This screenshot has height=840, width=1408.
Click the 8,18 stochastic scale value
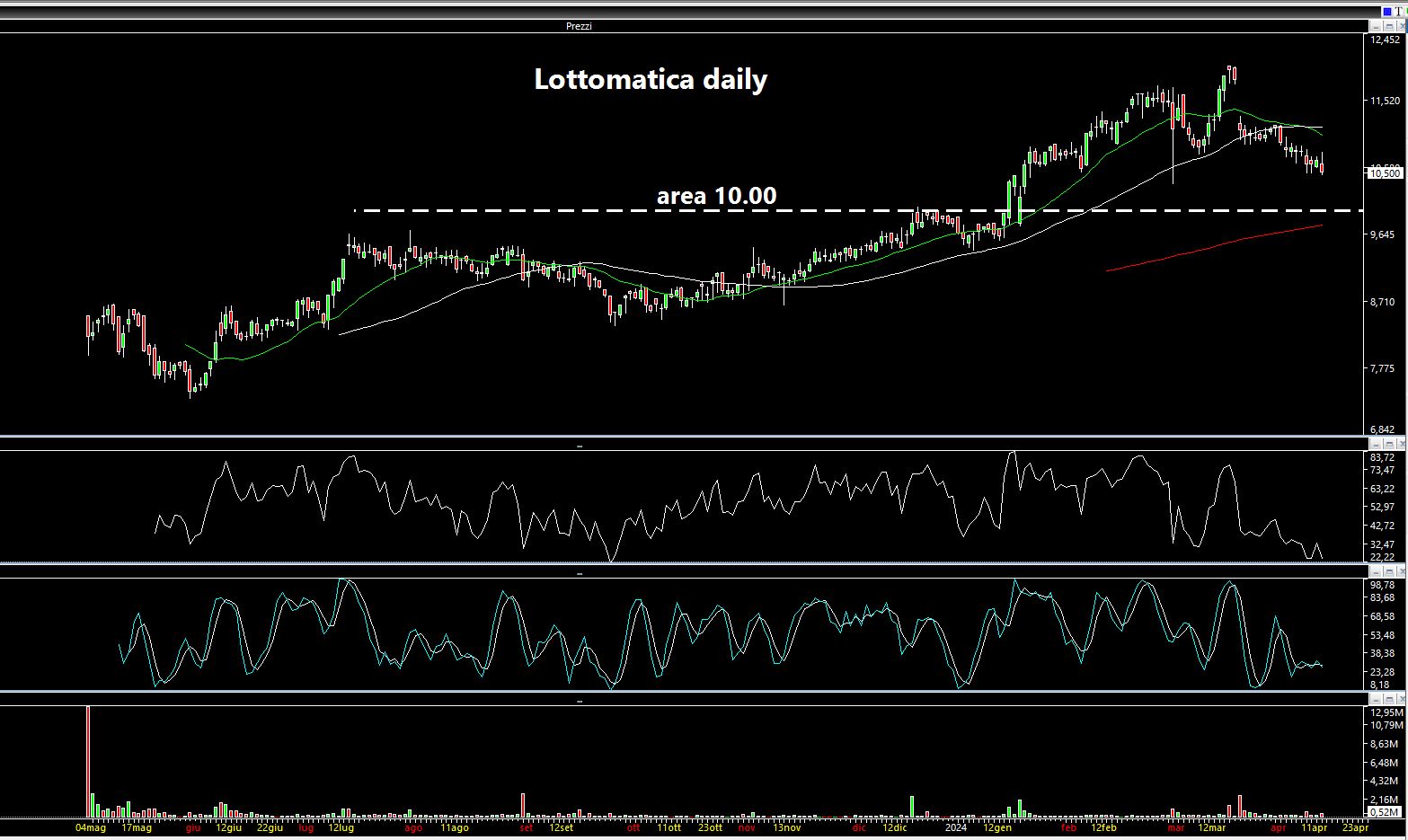click(x=1379, y=685)
